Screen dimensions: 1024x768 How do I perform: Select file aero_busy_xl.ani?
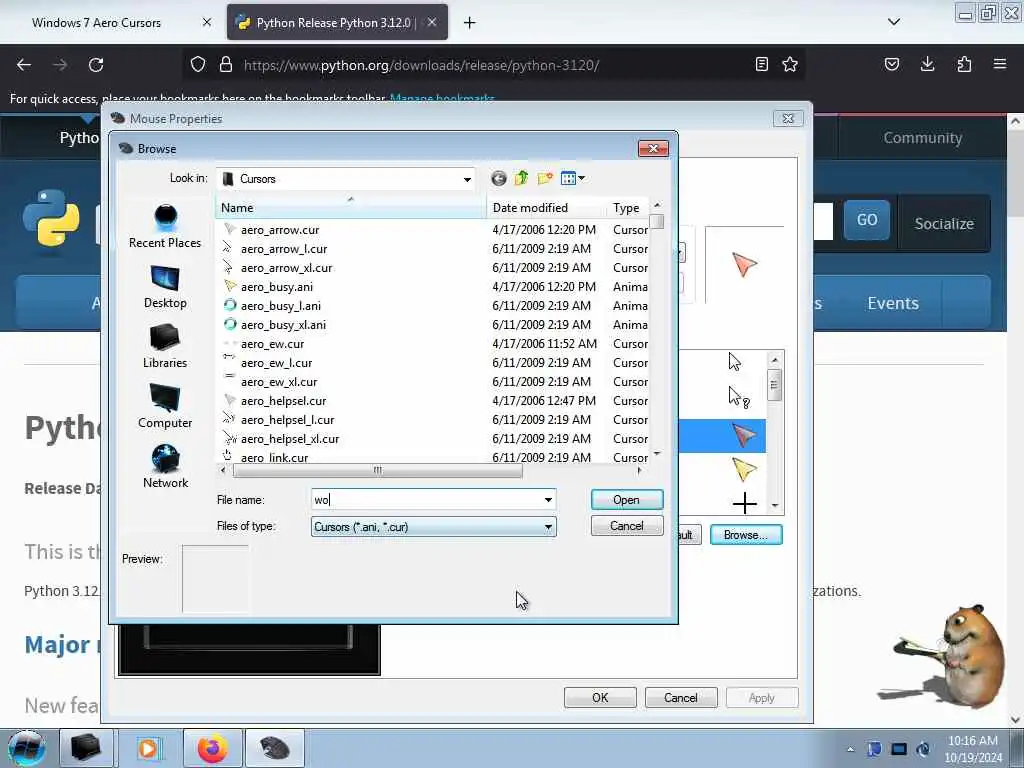click(283, 325)
